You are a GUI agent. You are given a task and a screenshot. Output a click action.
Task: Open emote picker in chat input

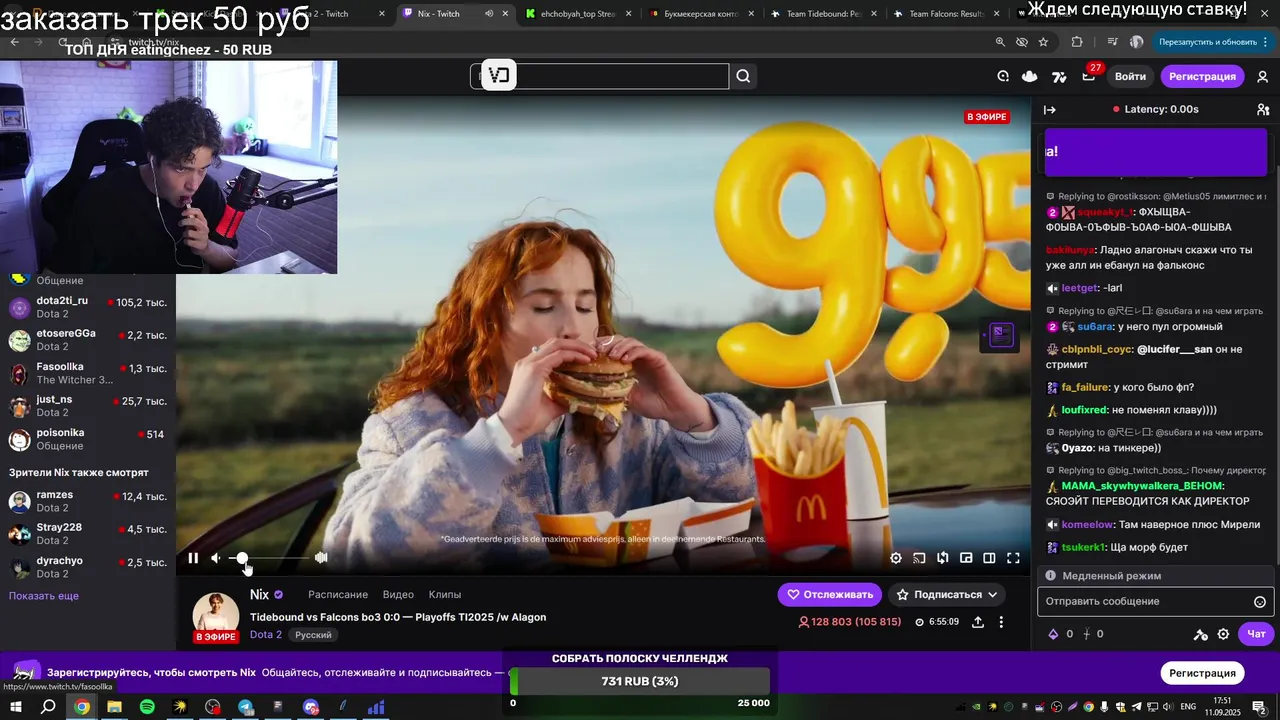1260,602
